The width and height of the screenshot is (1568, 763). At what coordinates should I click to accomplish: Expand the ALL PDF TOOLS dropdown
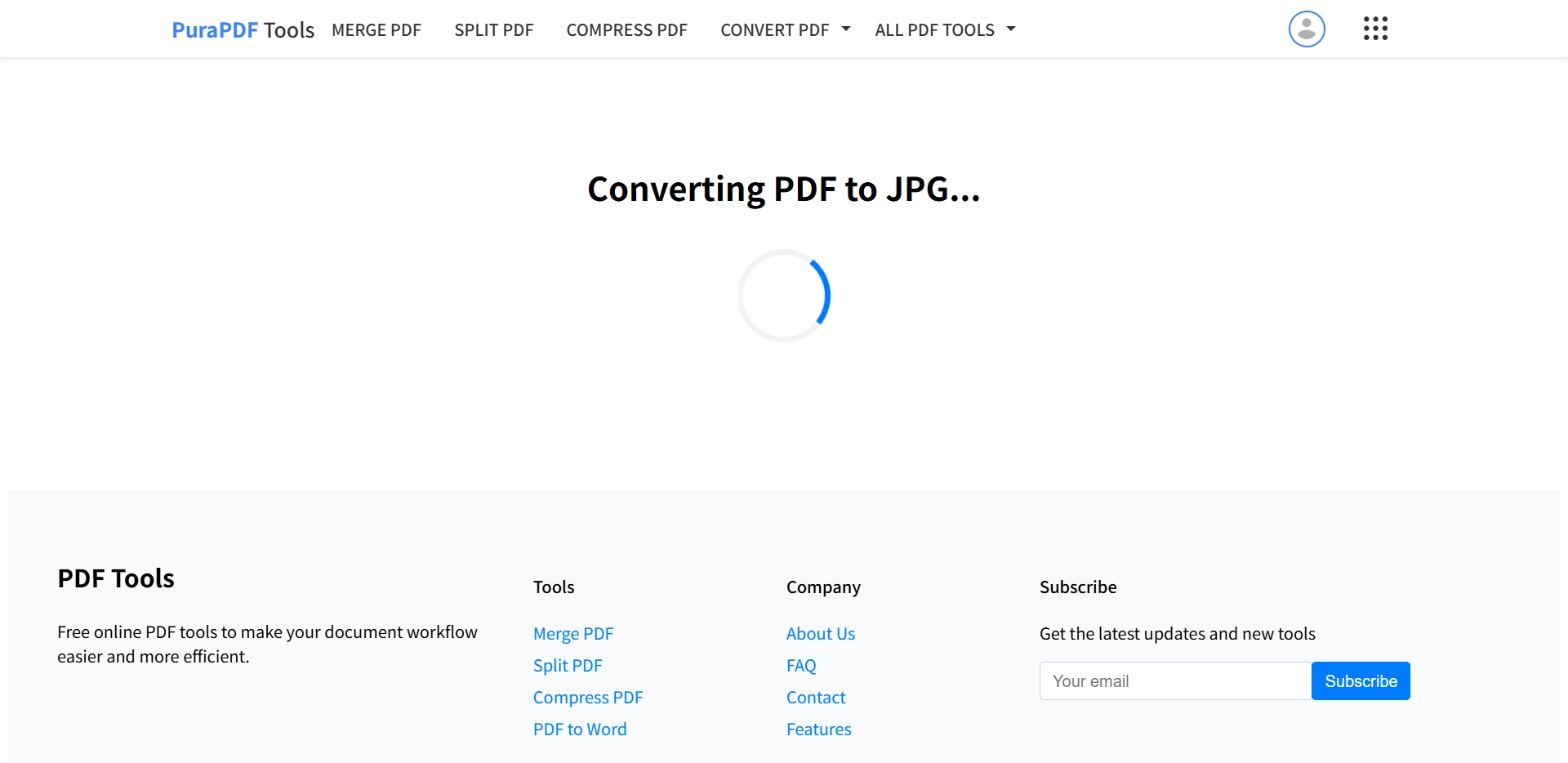pyautogui.click(x=934, y=29)
